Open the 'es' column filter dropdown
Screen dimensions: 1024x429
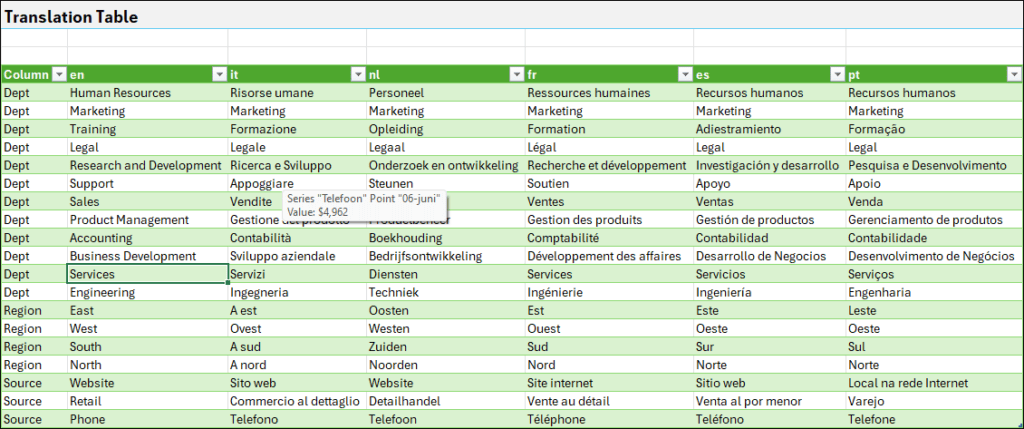836,74
